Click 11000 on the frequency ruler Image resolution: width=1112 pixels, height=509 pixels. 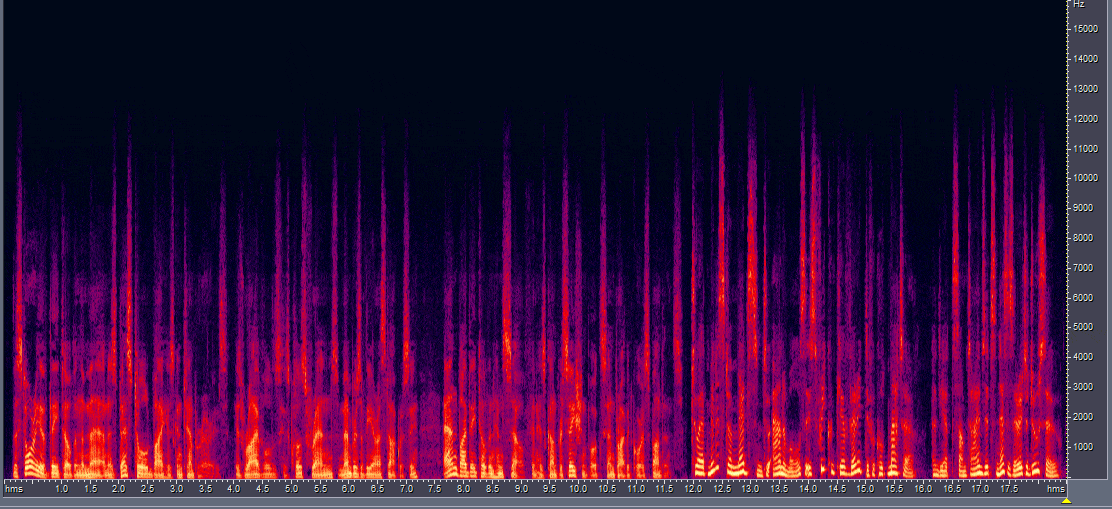pos(1086,148)
